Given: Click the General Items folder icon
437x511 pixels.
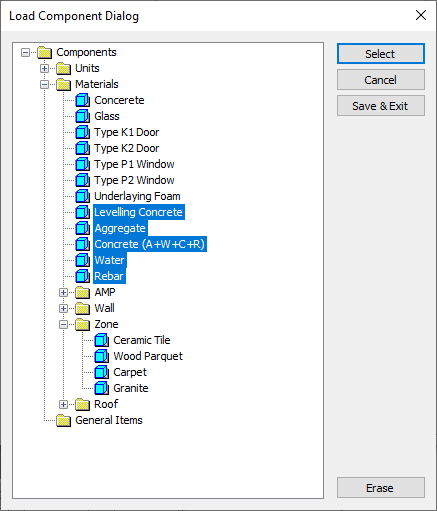Looking at the screenshot, I should point(63,420).
